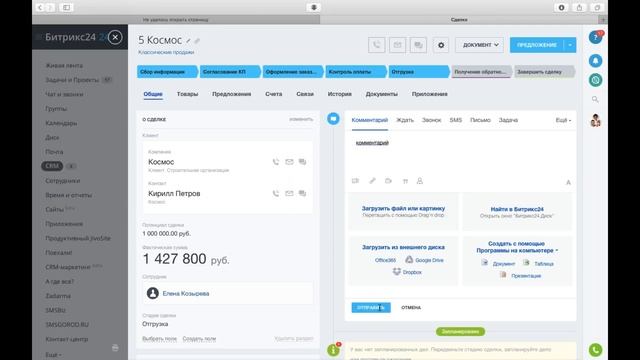Click Safari share icon
640x360 pixels.
click(579, 7)
